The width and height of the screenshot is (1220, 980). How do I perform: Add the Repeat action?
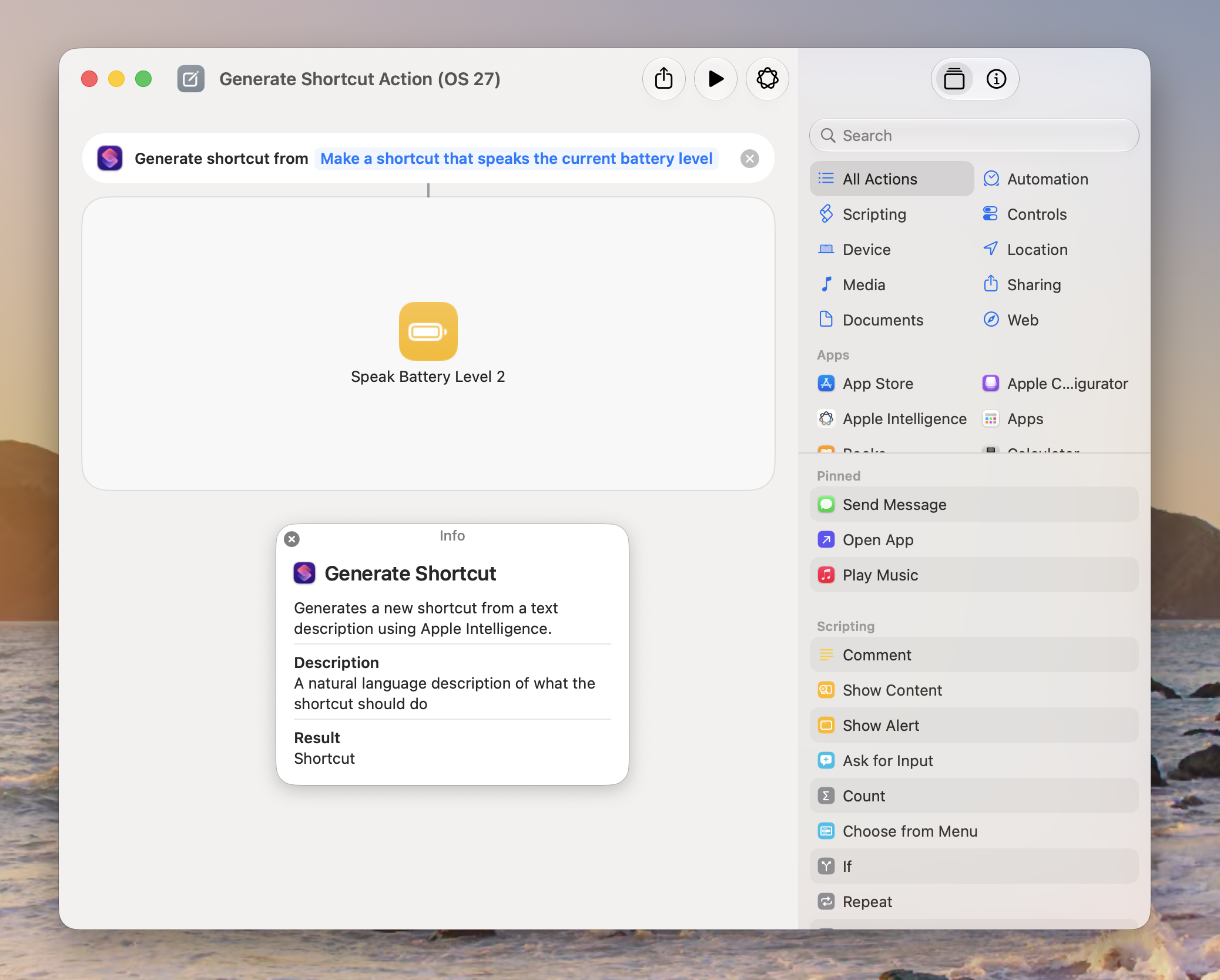pos(974,902)
